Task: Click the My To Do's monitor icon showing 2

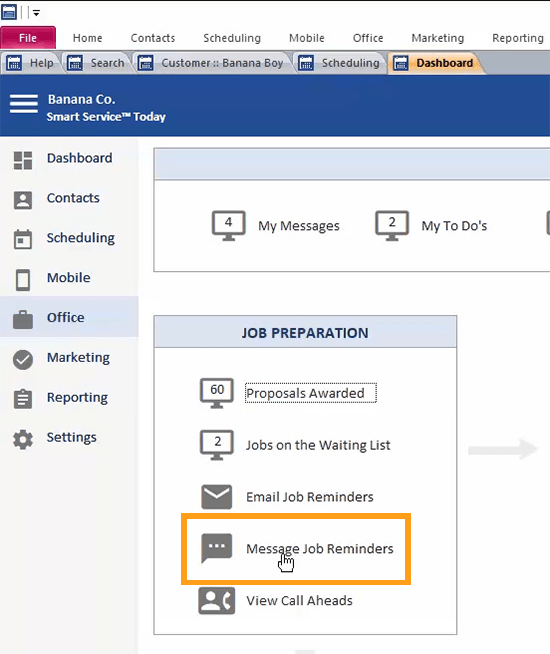Action: coord(392,226)
